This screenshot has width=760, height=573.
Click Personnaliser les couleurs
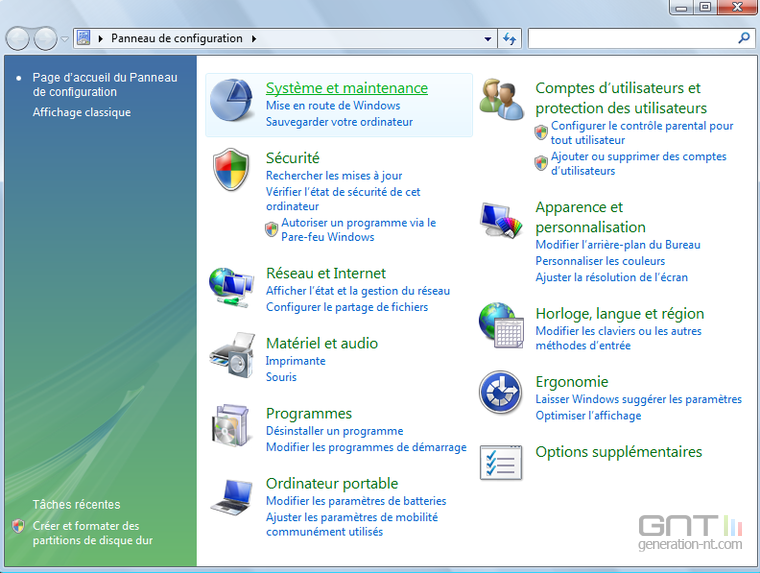[x=600, y=261]
